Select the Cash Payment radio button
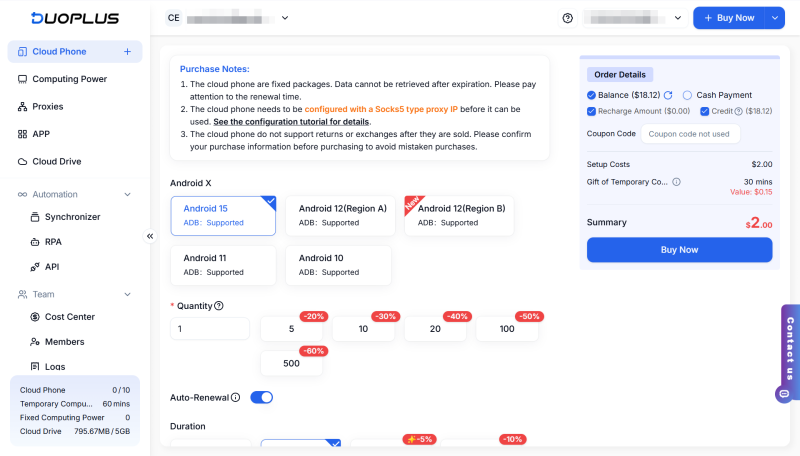This screenshot has width=800, height=456. tap(687, 95)
